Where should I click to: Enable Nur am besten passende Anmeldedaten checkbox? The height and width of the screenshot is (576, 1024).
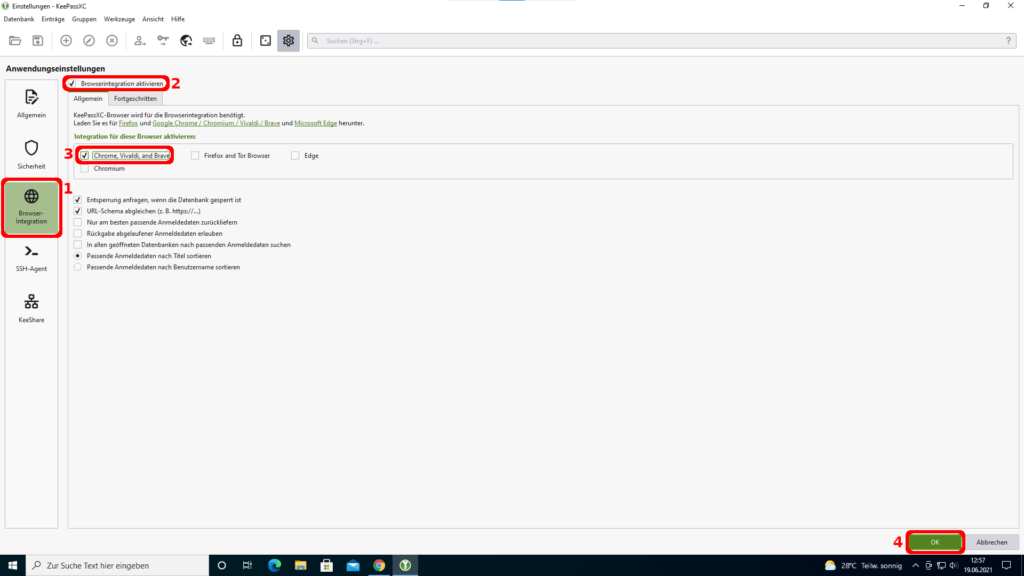pos(78,222)
